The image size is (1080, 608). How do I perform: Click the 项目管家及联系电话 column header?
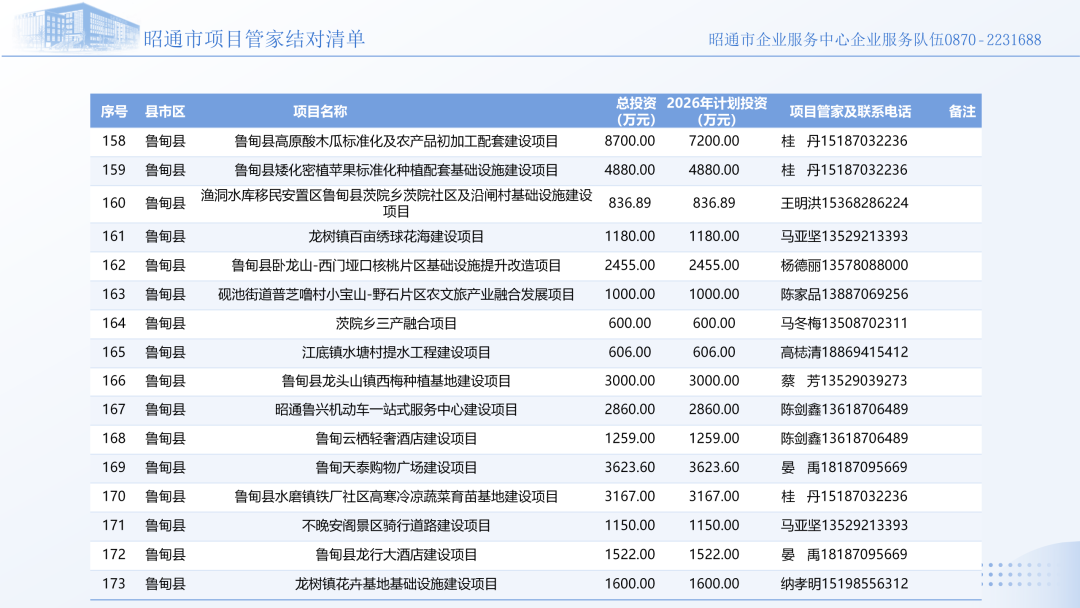(x=850, y=112)
